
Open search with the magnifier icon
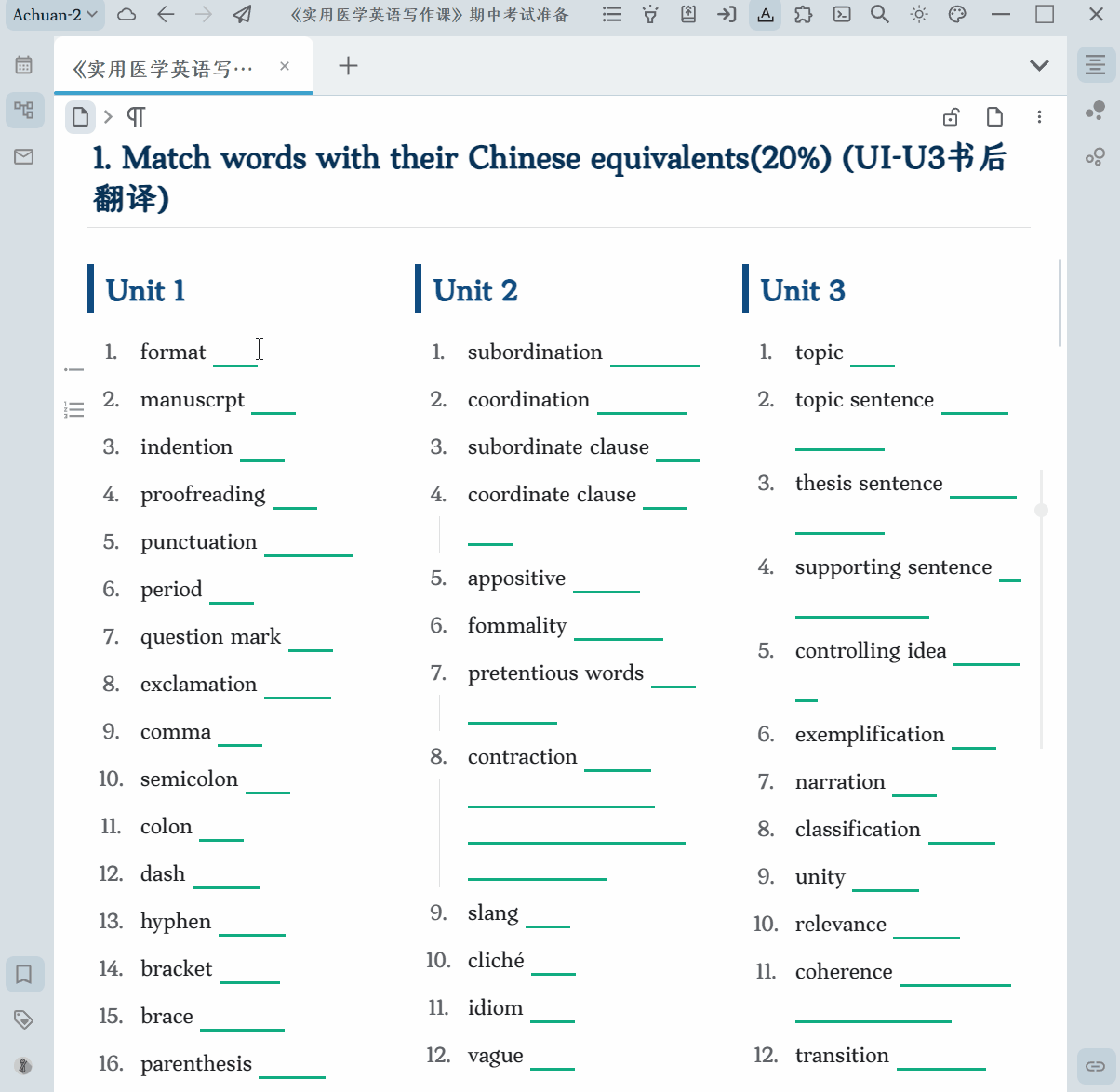pyautogui.click(x=880, y=15)
